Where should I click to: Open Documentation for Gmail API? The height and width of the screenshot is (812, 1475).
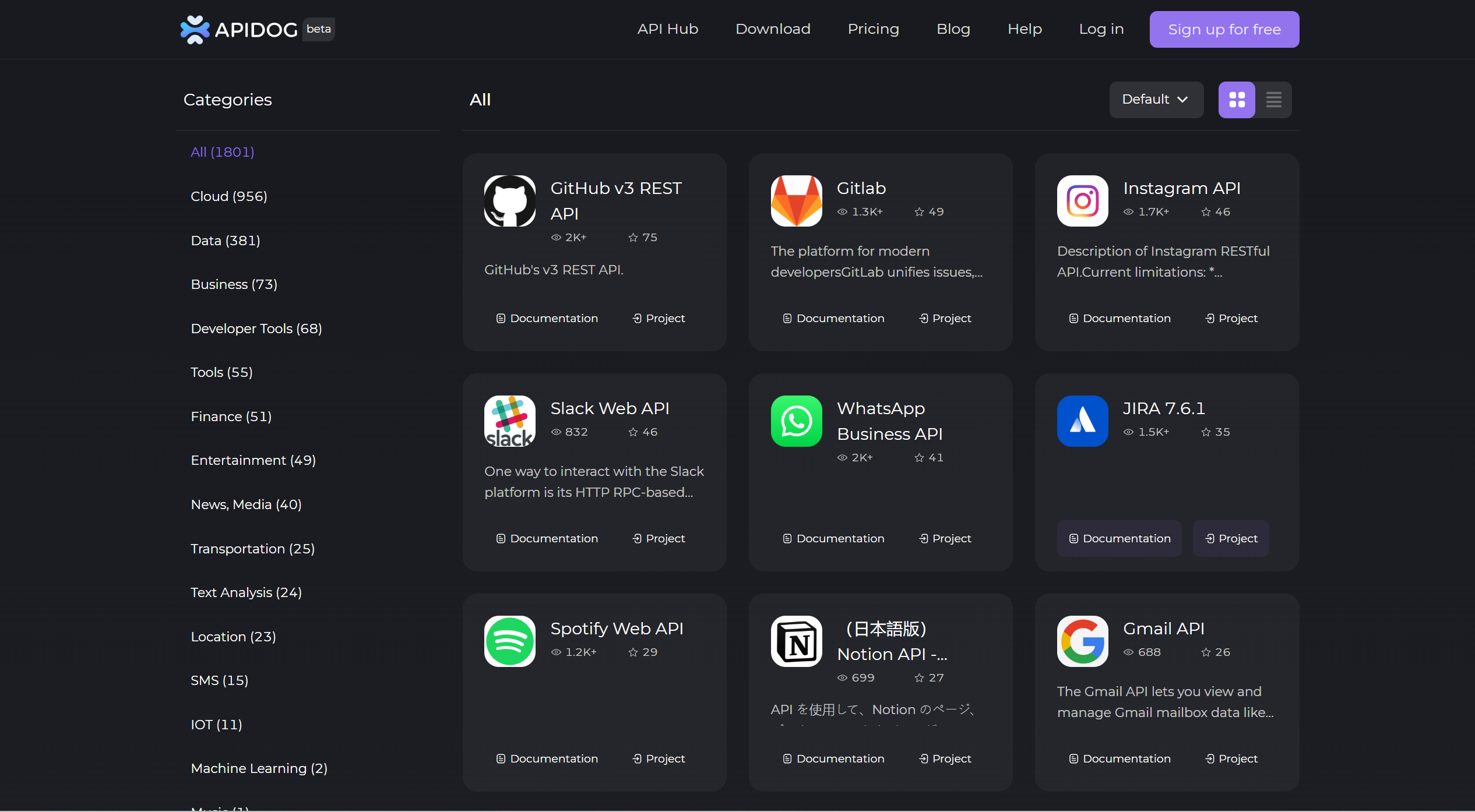(x=1120, y=758)
